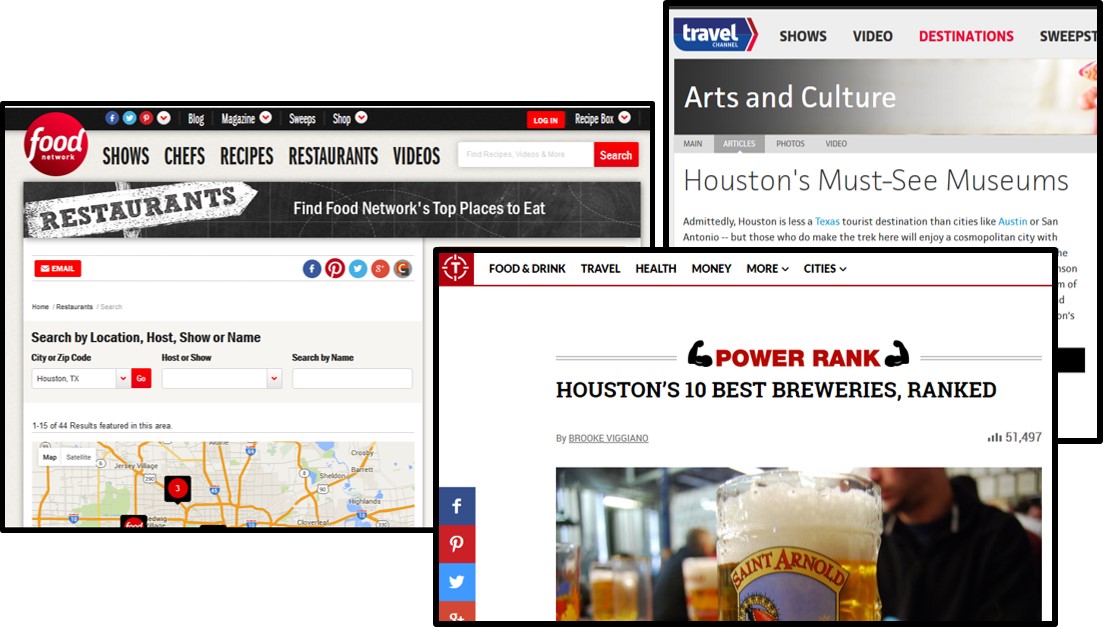
Task: Expand the CITIES menu on Thrillist
Action: coord(825,268)
